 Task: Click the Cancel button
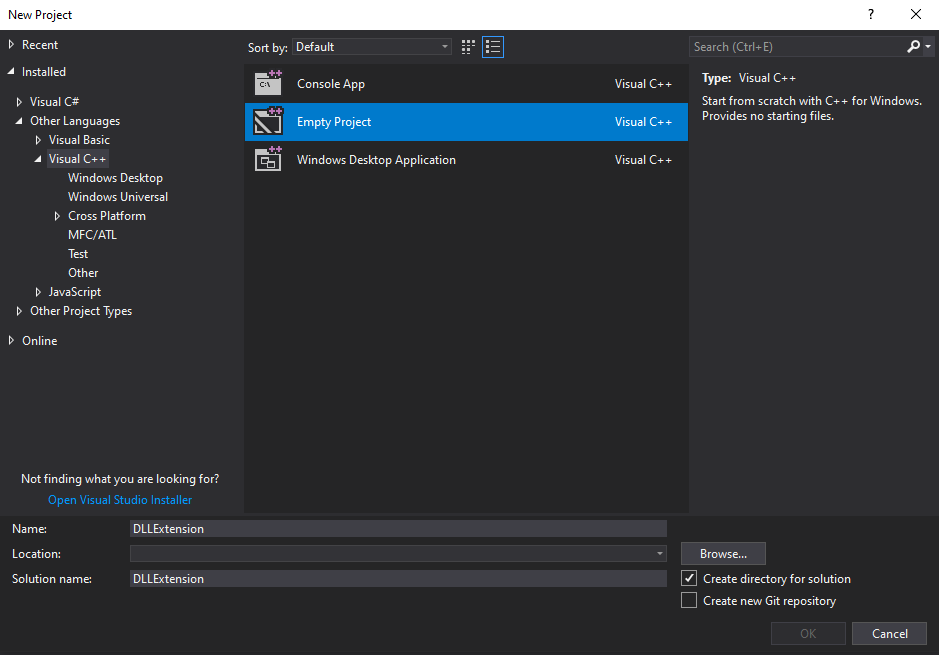889,633
